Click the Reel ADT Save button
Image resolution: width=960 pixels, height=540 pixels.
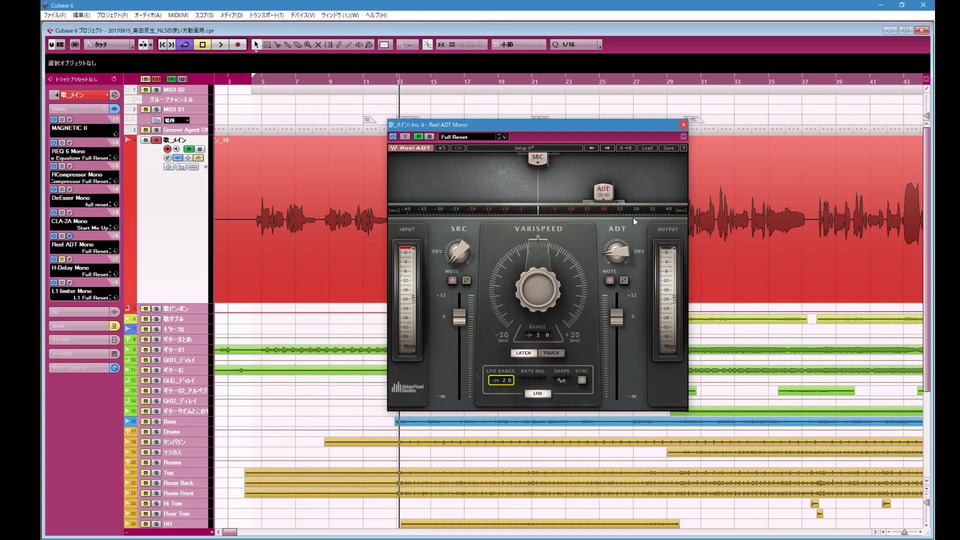(669, 148)
